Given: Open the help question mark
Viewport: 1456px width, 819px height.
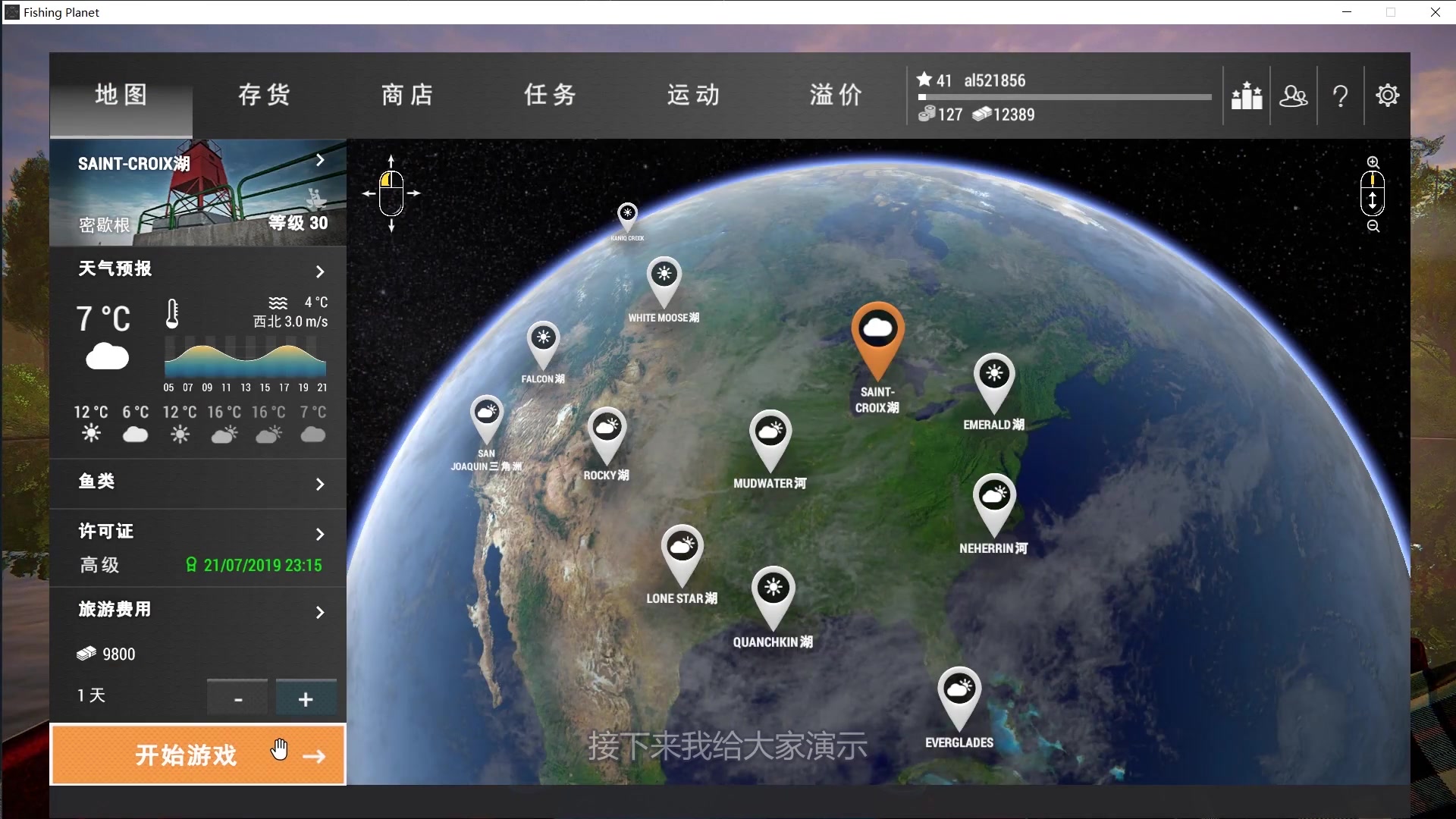Looking at the screenshot, I should click(1341, 96).
